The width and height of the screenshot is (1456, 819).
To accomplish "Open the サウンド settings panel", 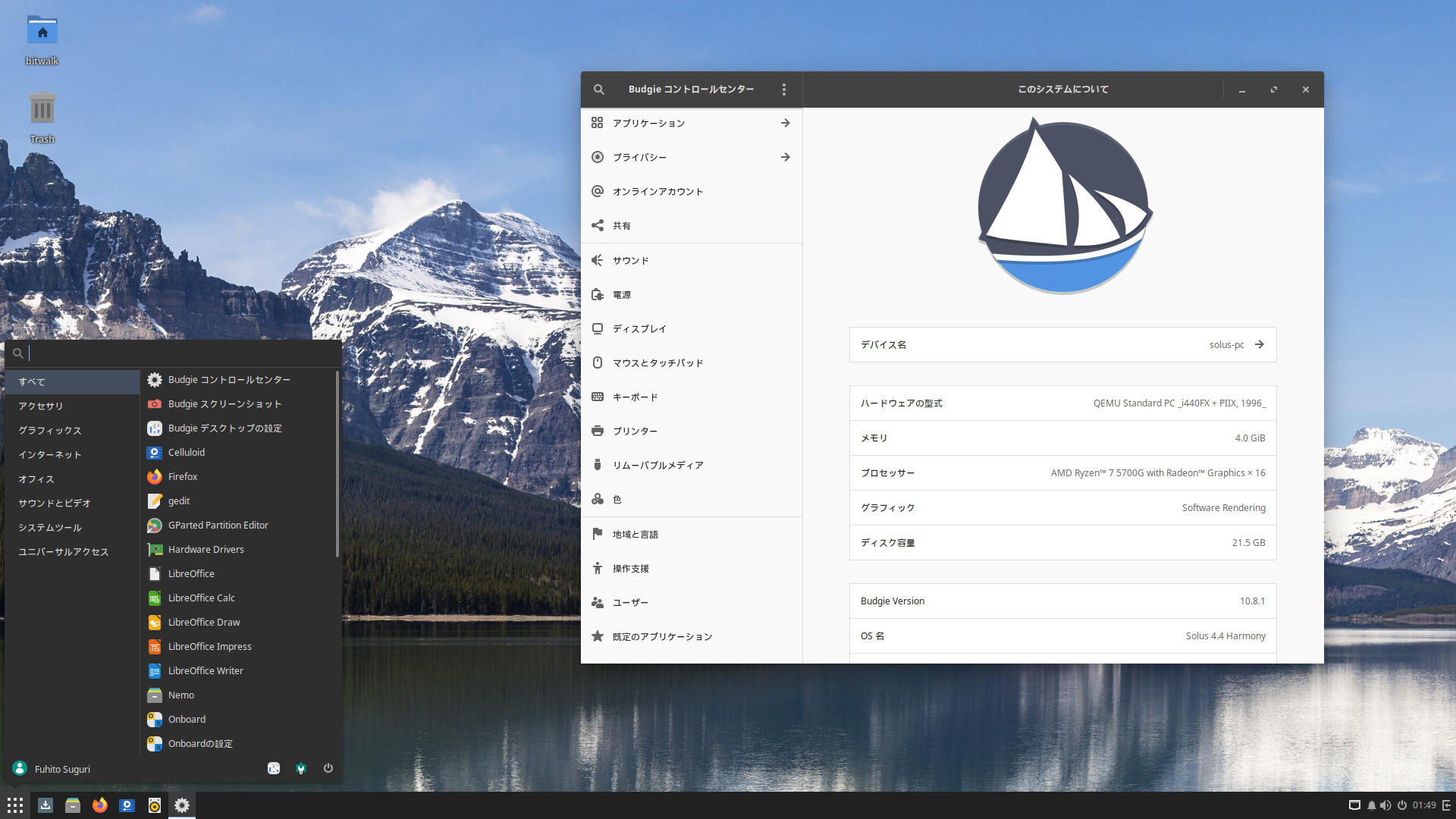I will coord(630,260).
